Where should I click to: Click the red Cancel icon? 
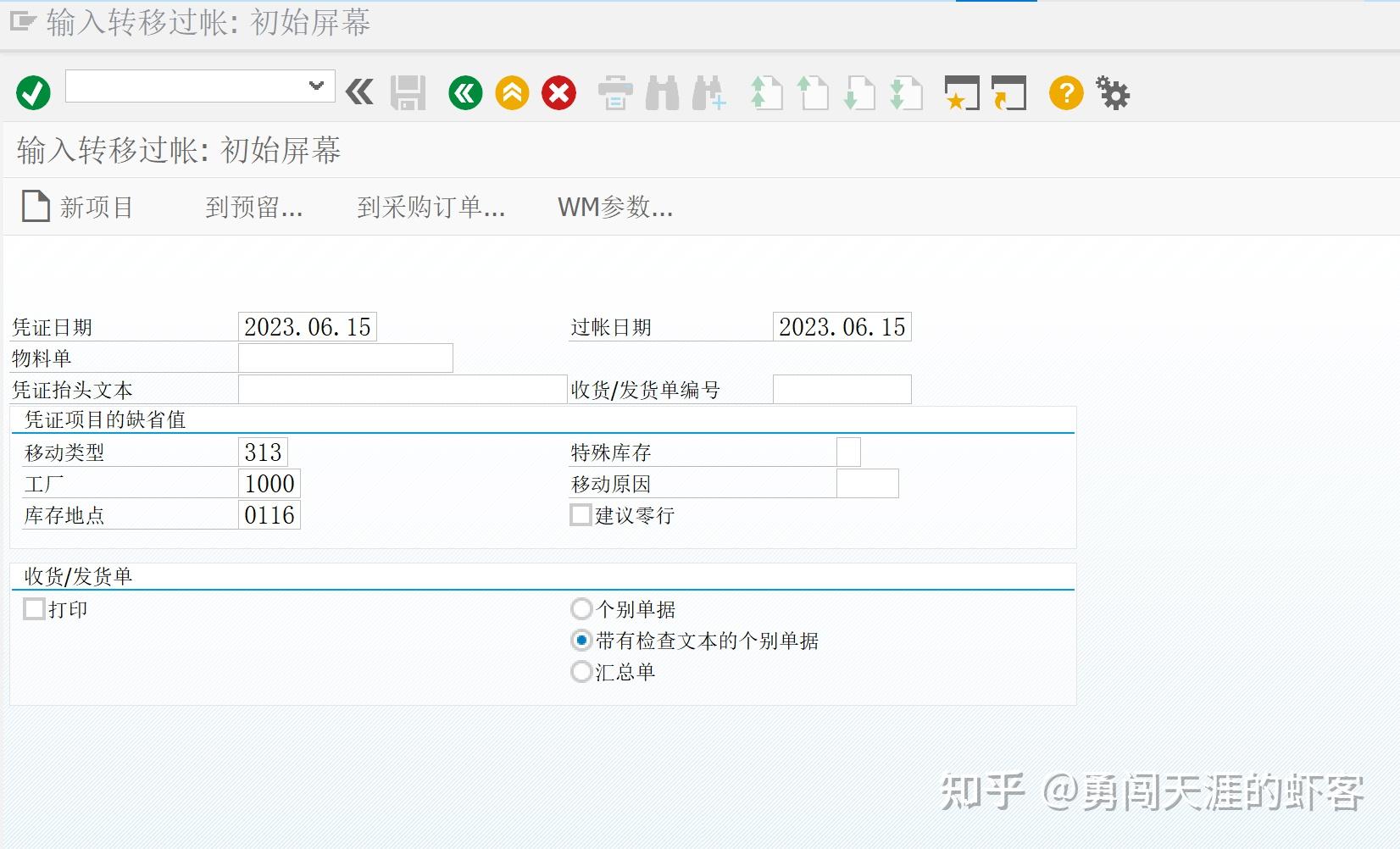pyautogui.click(x=558, y=93)
